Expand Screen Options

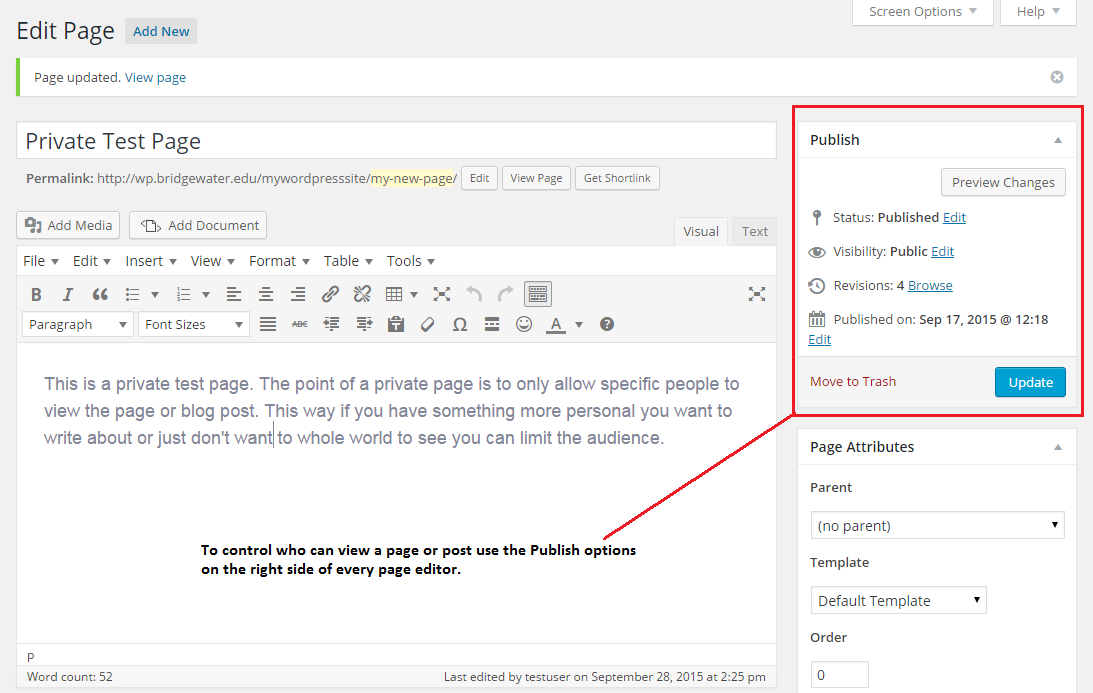922,12
